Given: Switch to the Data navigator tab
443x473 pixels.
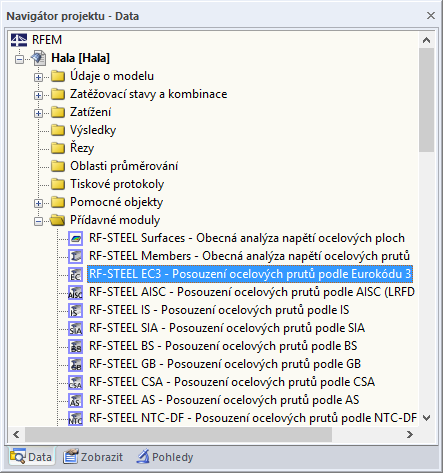Looking at the screenshot, I should tap(31, 457).
